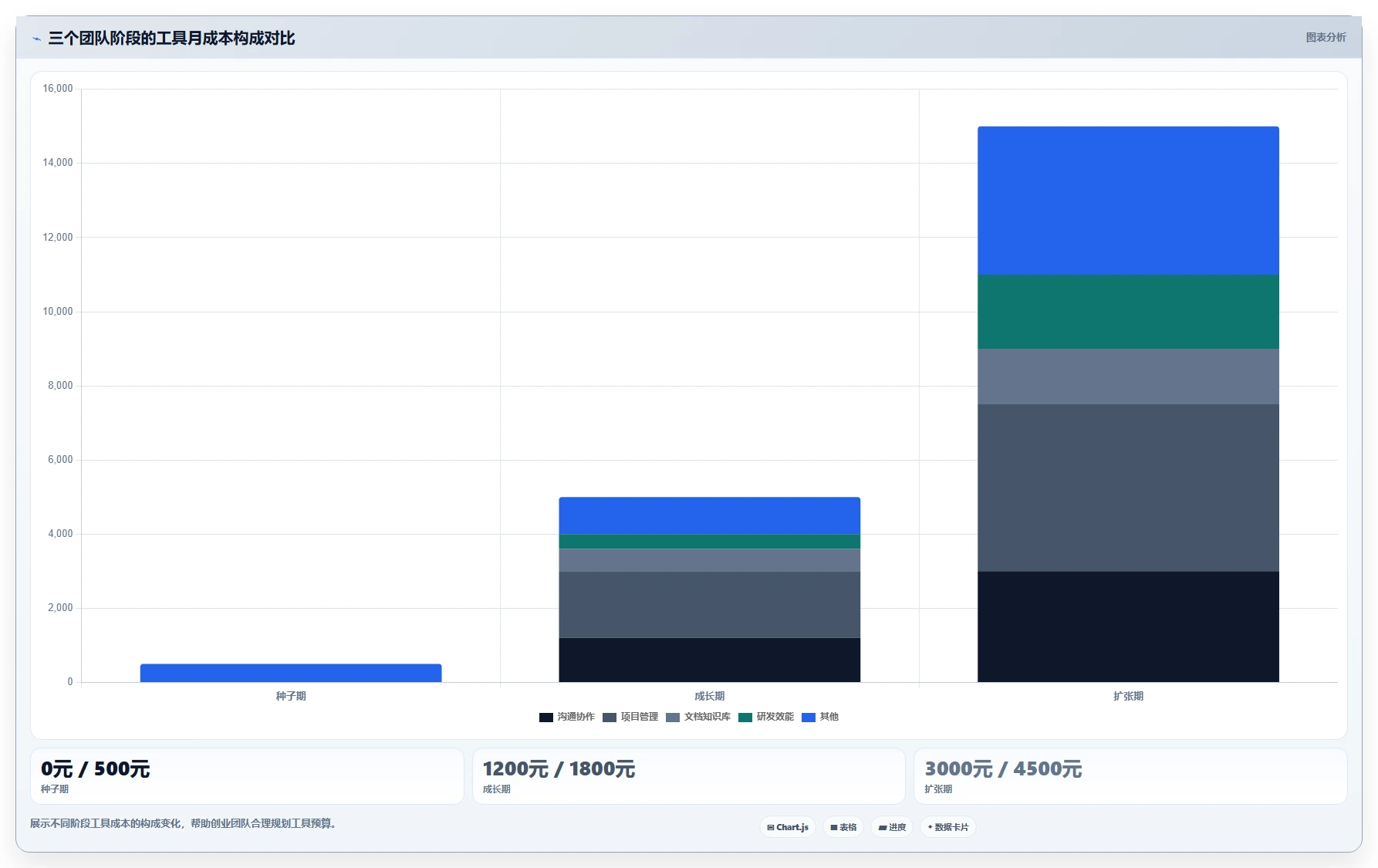Toggle the 沟通协作 legend swatch
This screenshot has width=1378, height=868.
(546, 718)
